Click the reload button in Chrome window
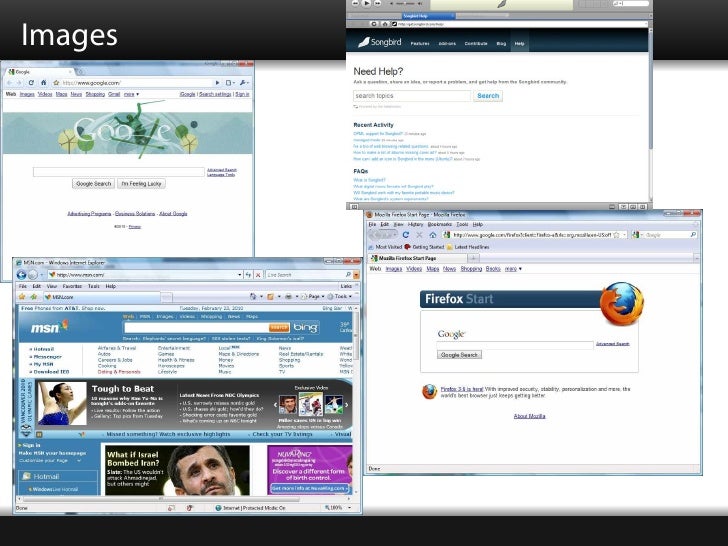This screenshot has height=546, width=728. 31,83
